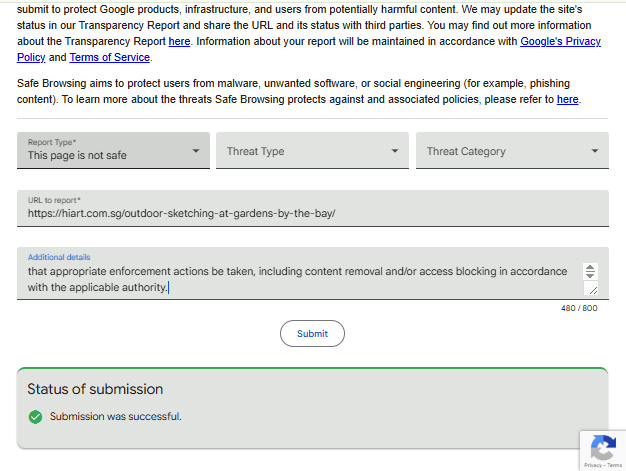Viewport: 626px width, 471px height.
Task: Click the reCAPTCHA logo badge
Action: point(603,447)
